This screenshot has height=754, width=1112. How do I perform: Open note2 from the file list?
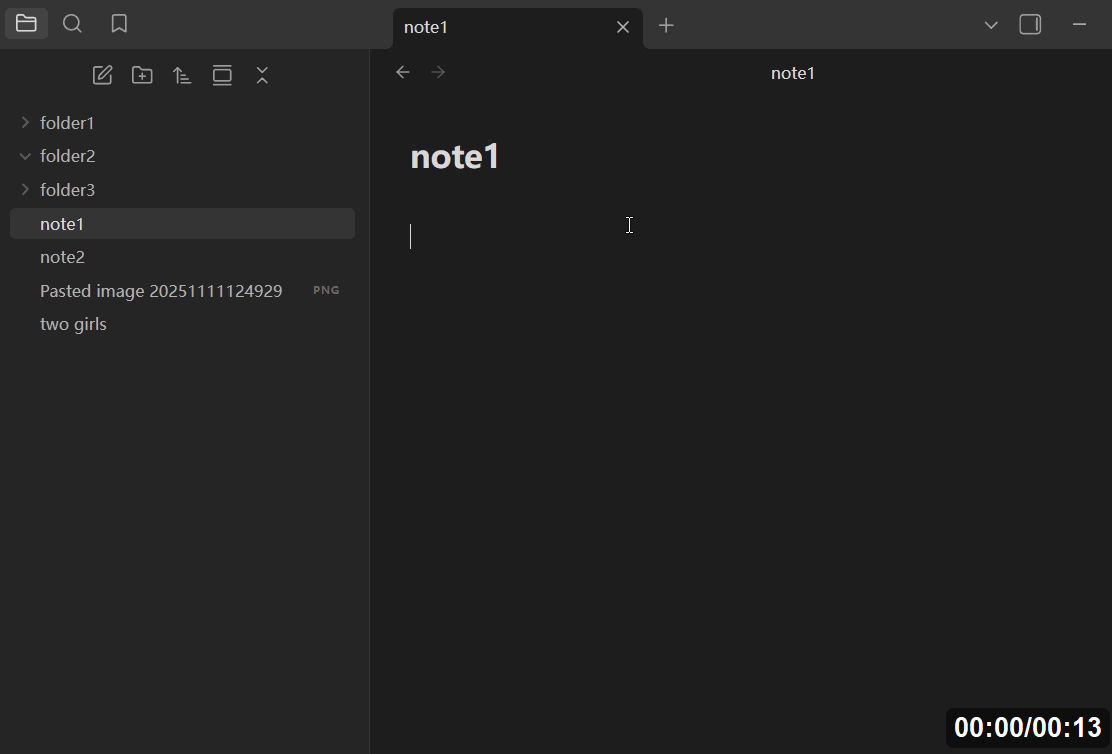62,257
